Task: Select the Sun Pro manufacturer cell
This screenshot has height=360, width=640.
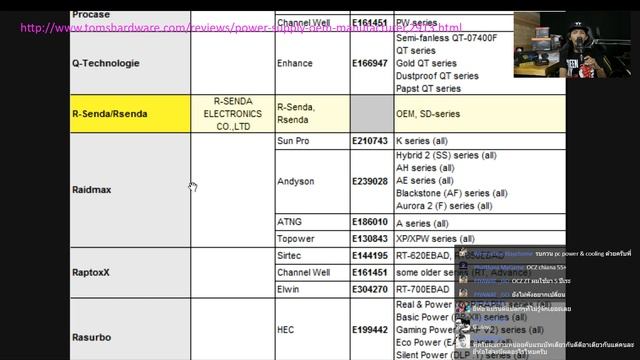Action: click(312, 141)
